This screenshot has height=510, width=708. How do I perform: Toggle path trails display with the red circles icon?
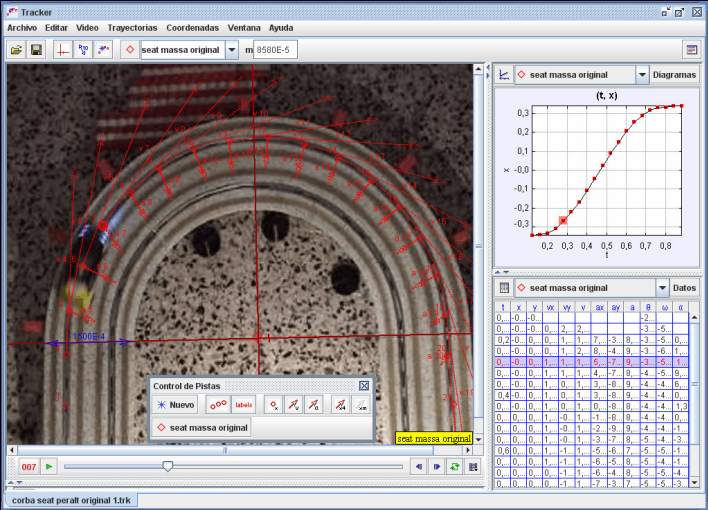(217, 405)
